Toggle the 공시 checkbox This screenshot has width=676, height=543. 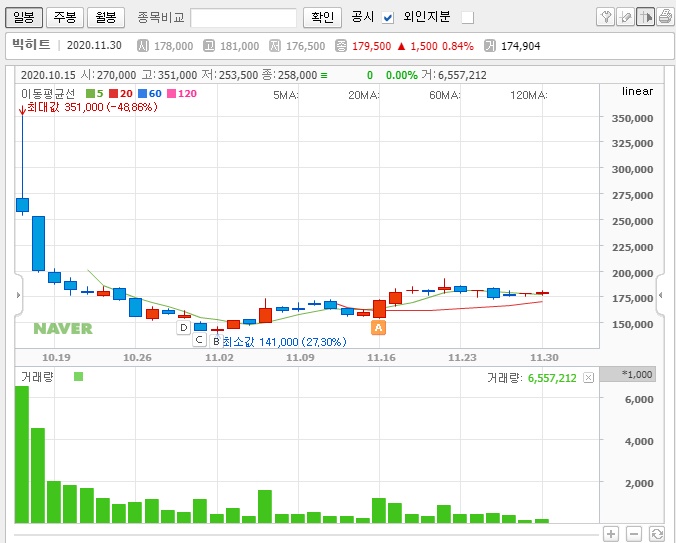(388, 18)
